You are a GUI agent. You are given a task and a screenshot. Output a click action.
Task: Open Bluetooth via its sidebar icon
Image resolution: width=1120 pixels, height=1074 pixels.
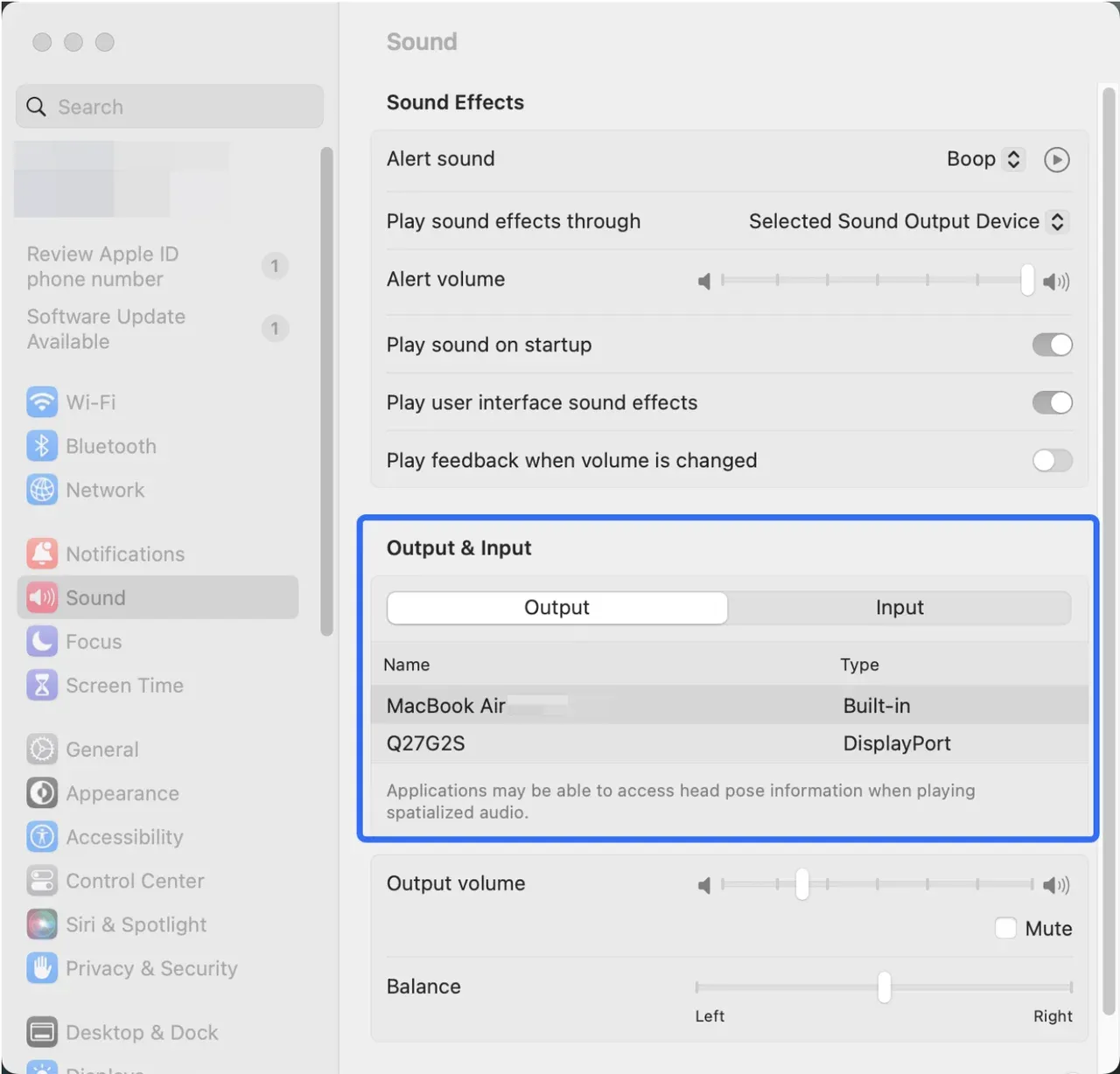[42, 446]
